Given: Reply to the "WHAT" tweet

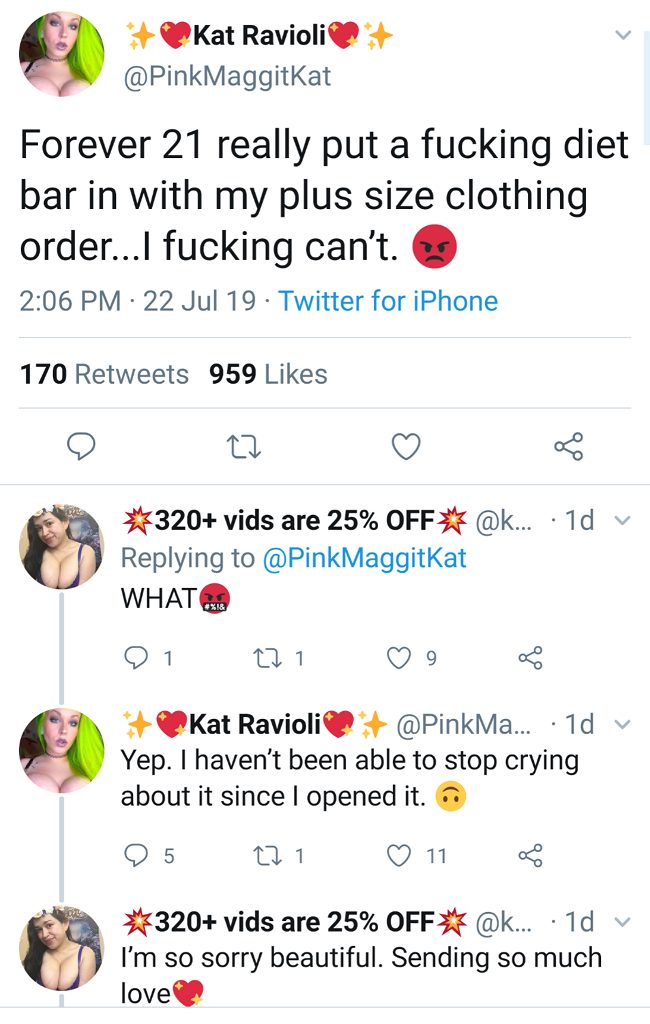Looking at the screenshot, I should coord(136,659).
